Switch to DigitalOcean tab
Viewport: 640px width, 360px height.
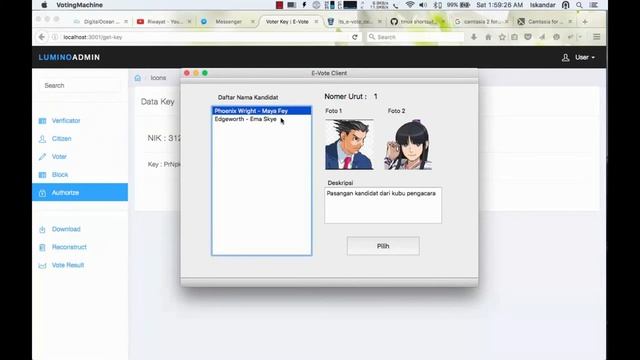100,22
